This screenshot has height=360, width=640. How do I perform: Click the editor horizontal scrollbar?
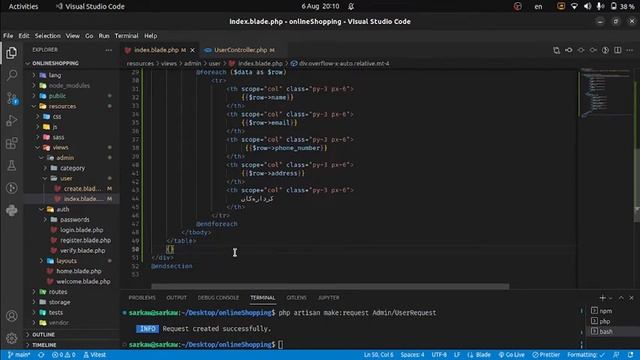pyautogui.click(x=330, y=287)
